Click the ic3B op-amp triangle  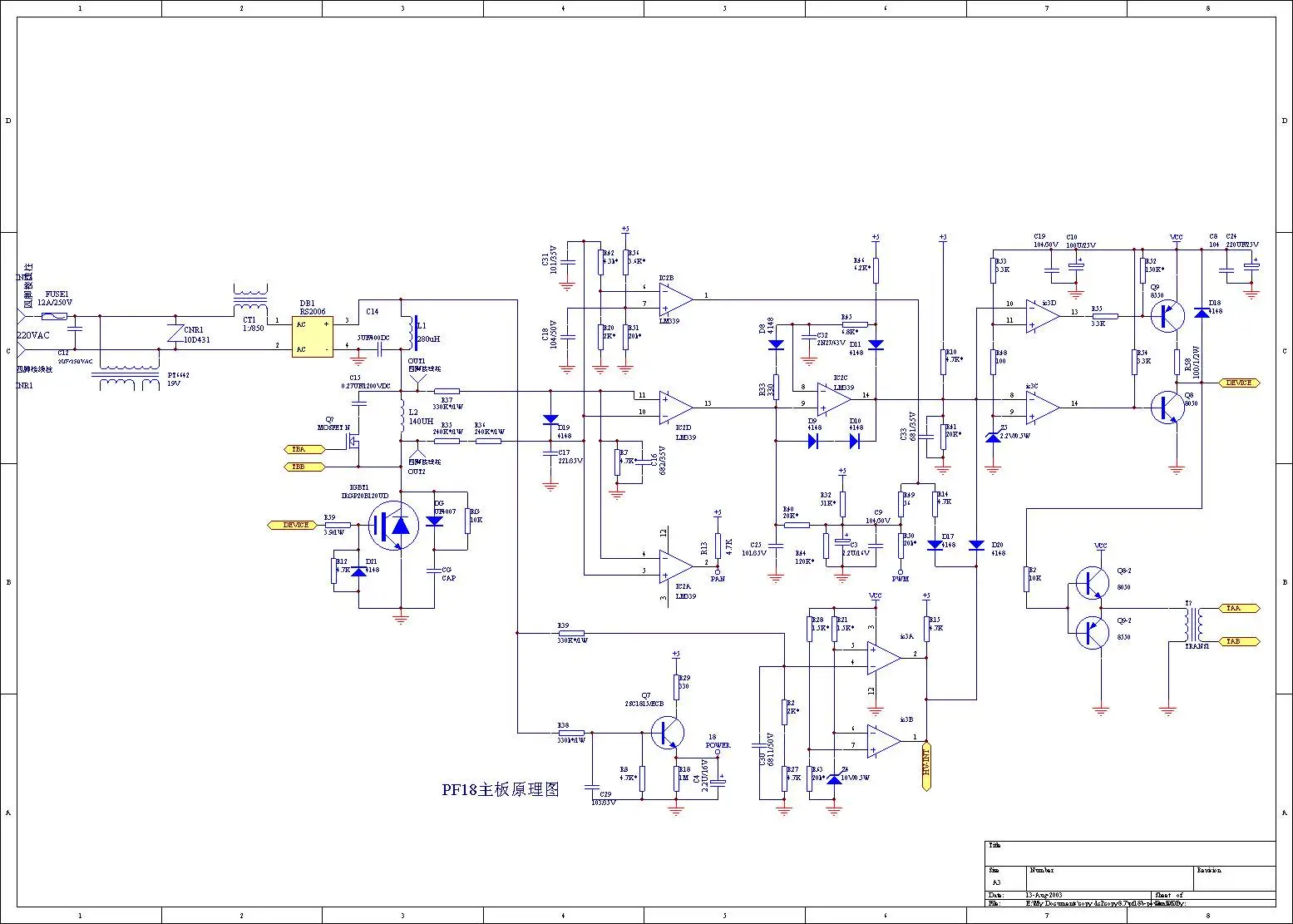coord(883,740)
